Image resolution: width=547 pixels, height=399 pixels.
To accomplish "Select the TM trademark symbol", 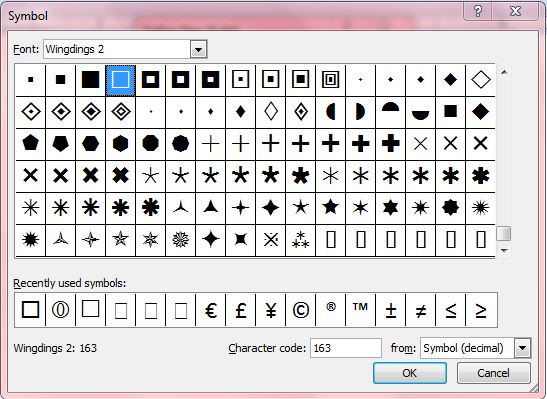I will [x=360, y=310].
